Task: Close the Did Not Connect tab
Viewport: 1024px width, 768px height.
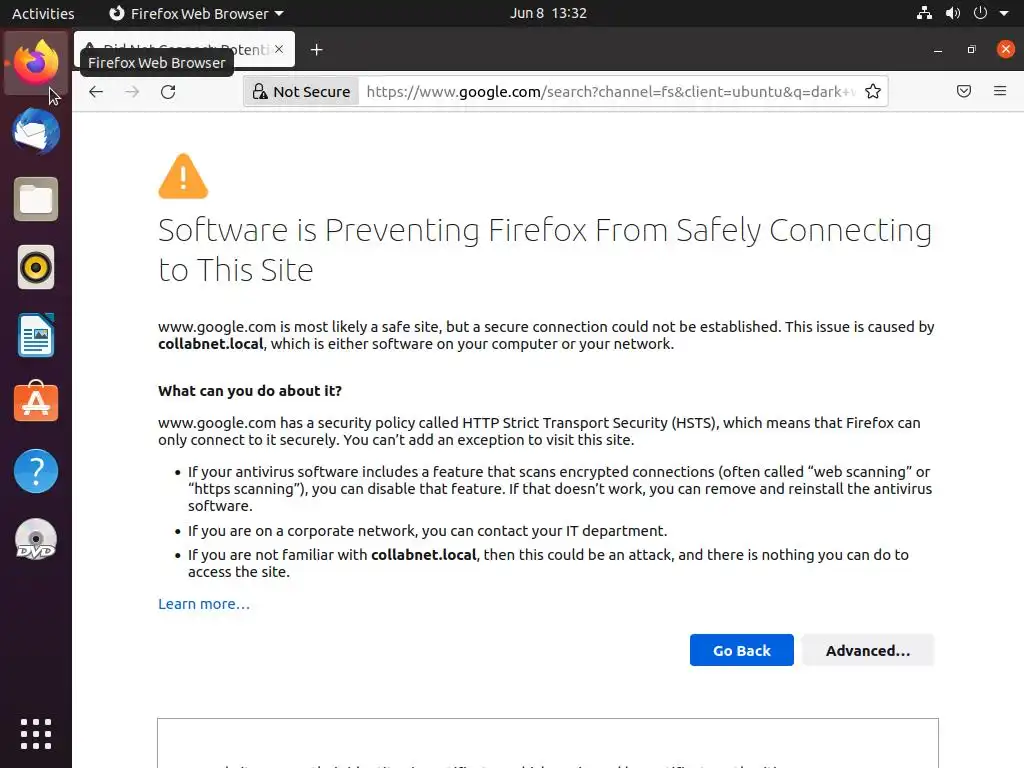Action: pos(279,49)
